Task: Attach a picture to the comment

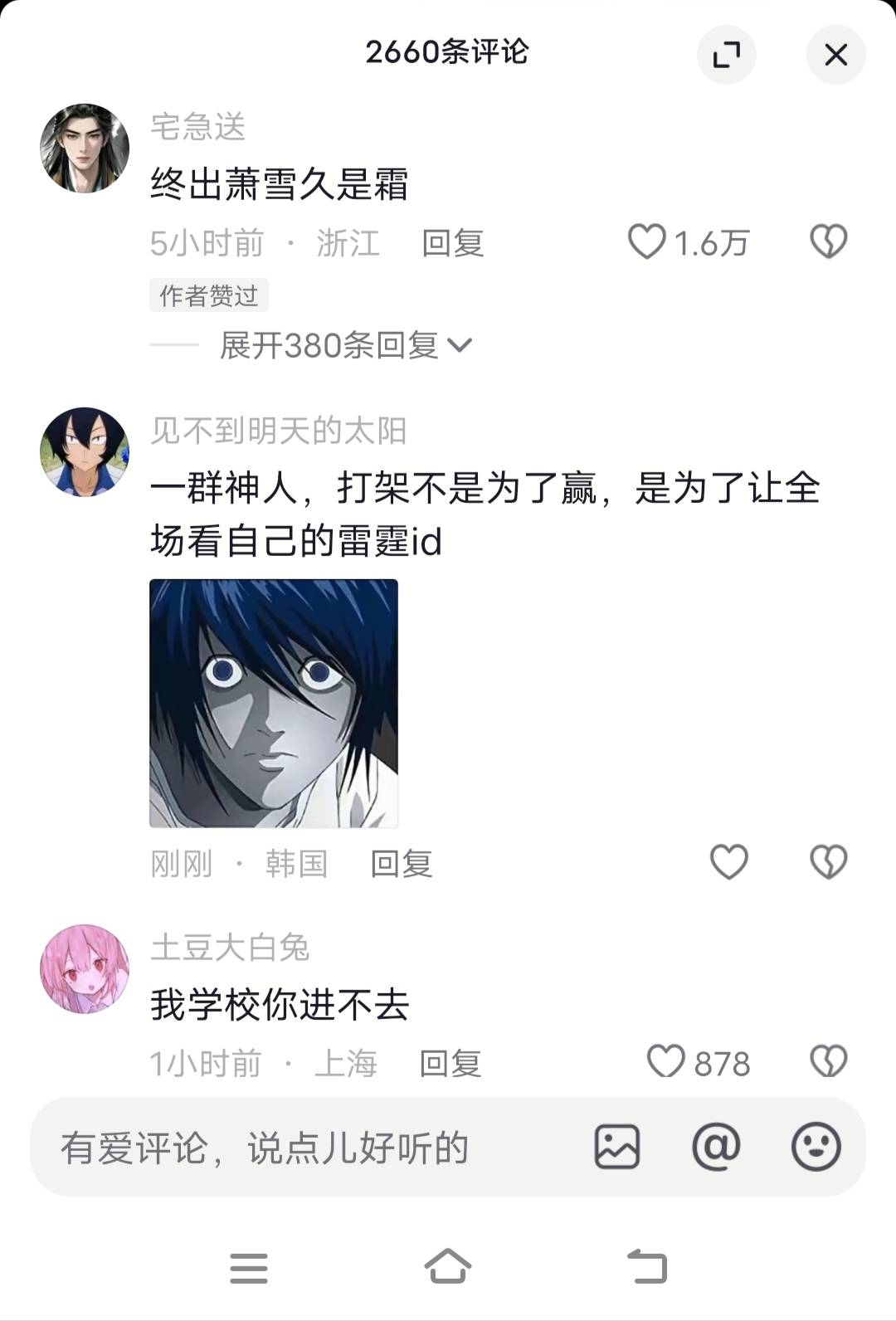Action: [x=617, y=1148]
